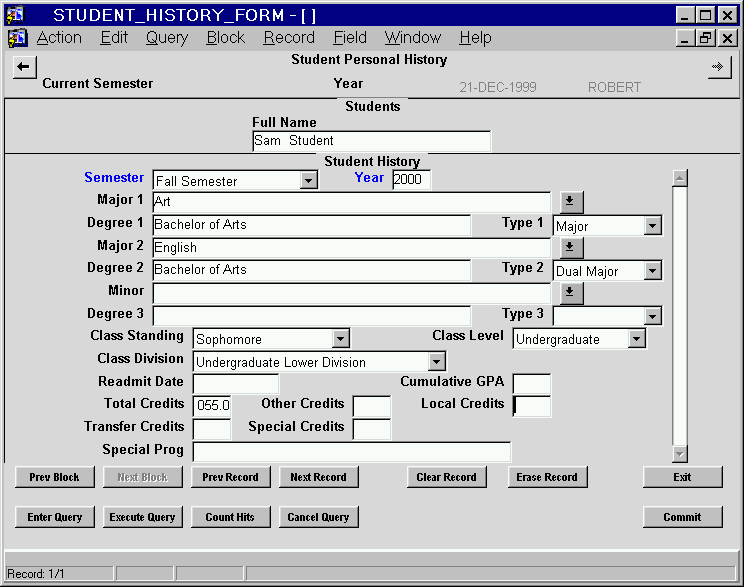Click the Transfer Credits field
This screenshot has height=587, width=744.
(212, 429)
